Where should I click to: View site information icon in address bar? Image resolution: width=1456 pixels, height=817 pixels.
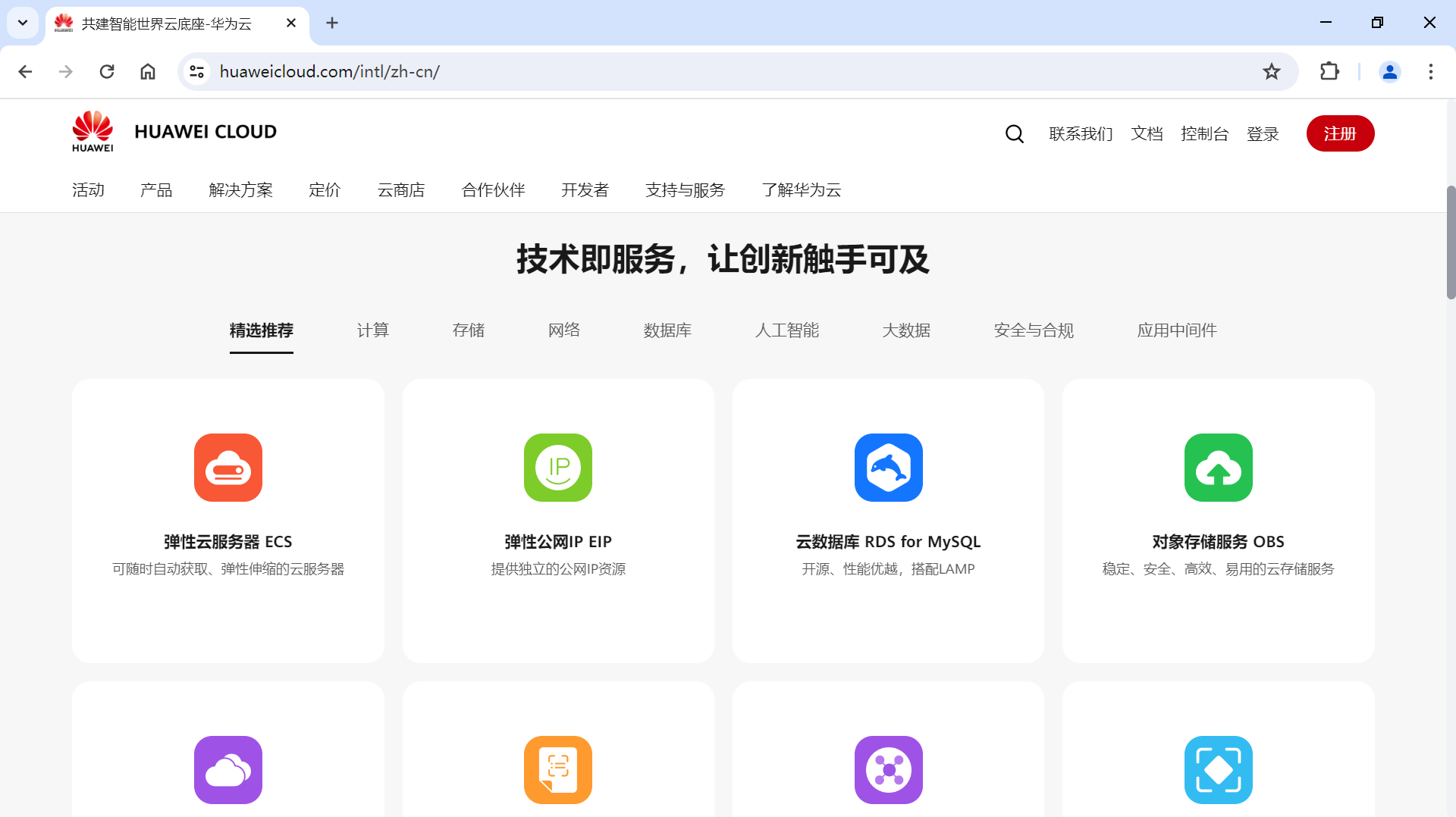pos(197,71)
